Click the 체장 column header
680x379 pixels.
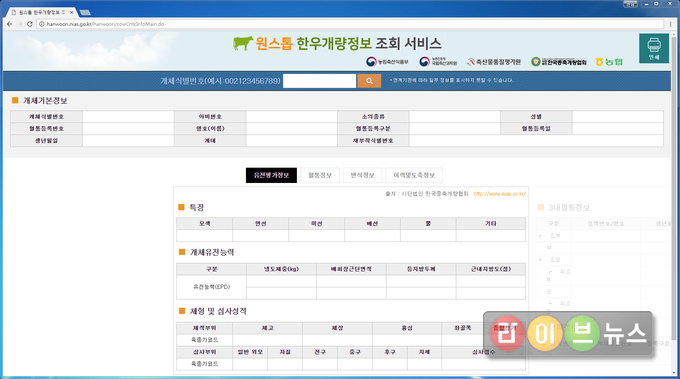(x=337, y=328)
